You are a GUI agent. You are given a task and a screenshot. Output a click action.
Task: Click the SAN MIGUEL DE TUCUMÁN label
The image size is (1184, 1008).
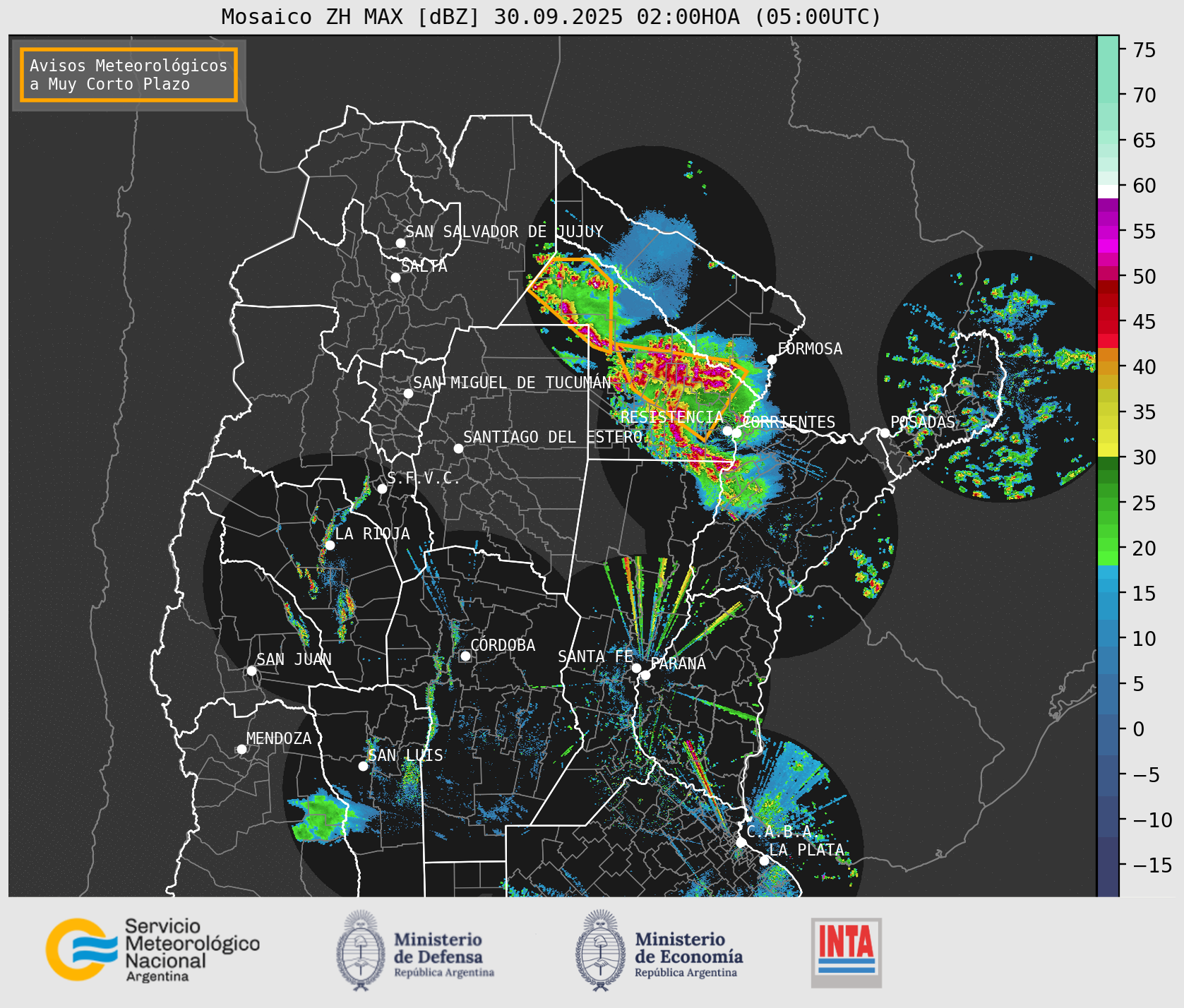click(x=512, y=383)
